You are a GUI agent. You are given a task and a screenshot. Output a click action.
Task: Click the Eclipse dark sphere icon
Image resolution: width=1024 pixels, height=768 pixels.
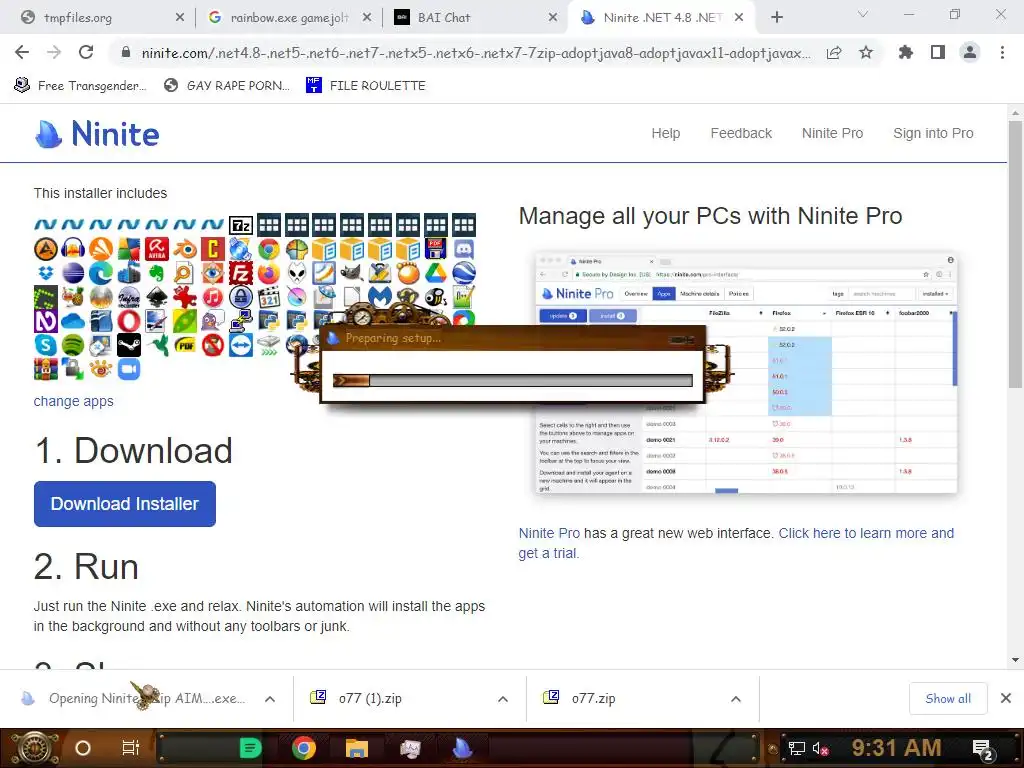pyautogui.click(x=73, y=273)
